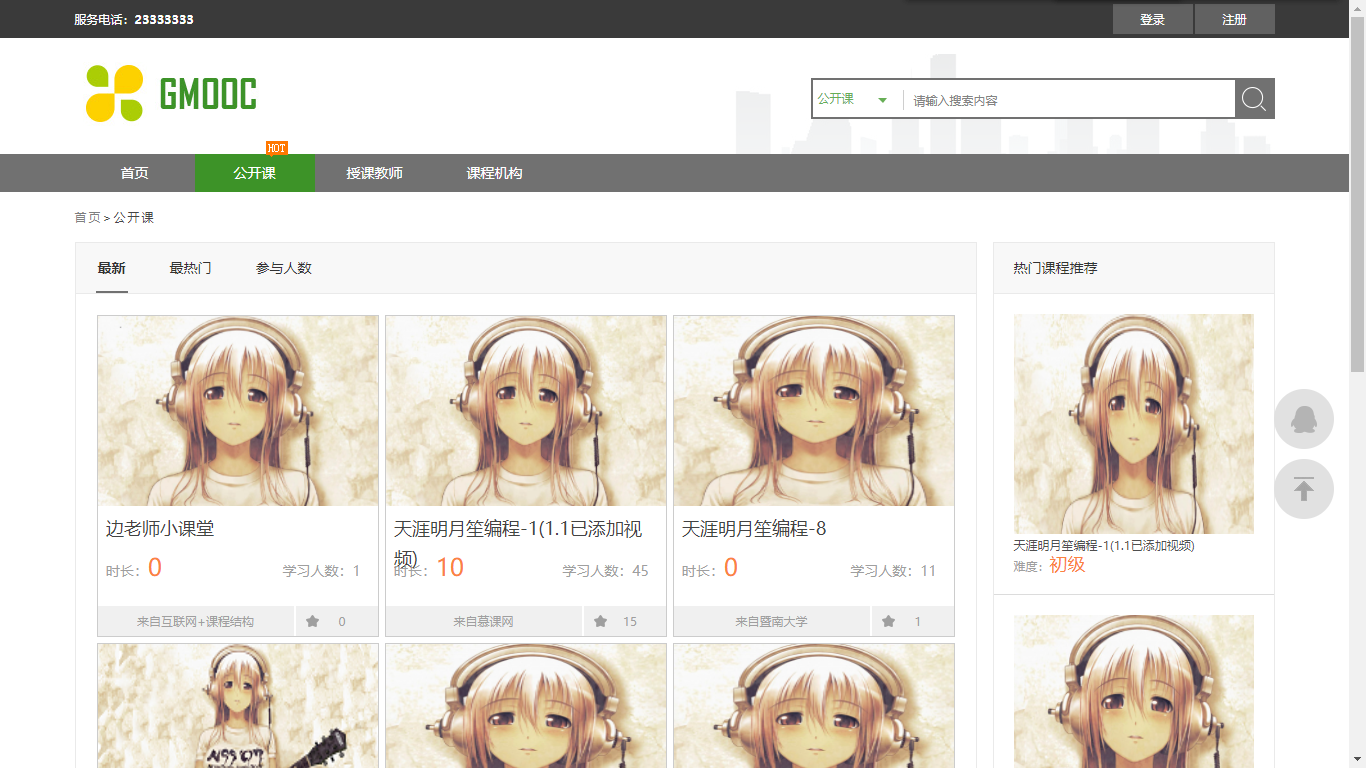The image size is (1366, 768).
Task: Click 学习人数：1 on 边老师小课堂 card
Action: point(321,571)
